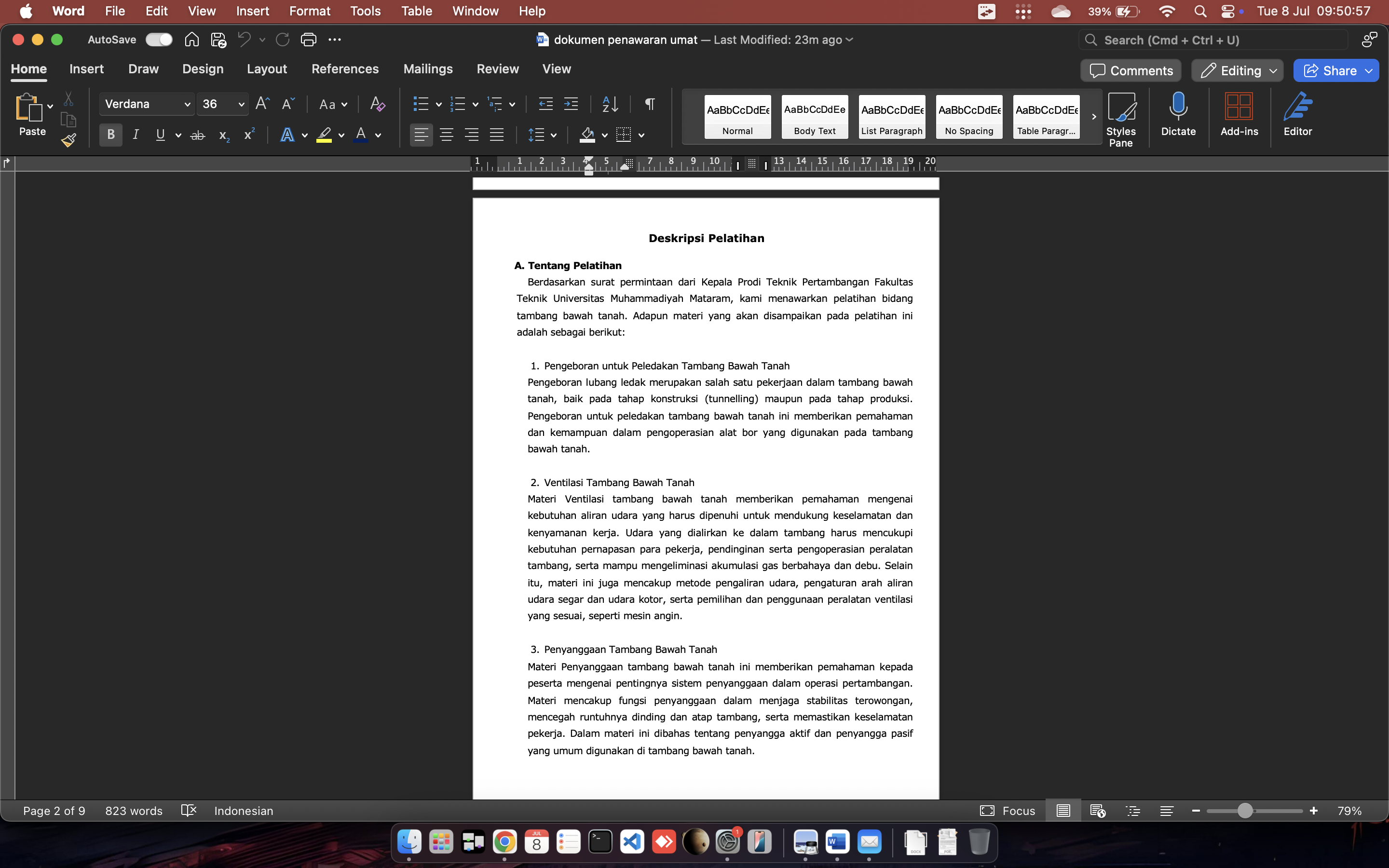Toggle Bold formatting button

coord(111,135)
